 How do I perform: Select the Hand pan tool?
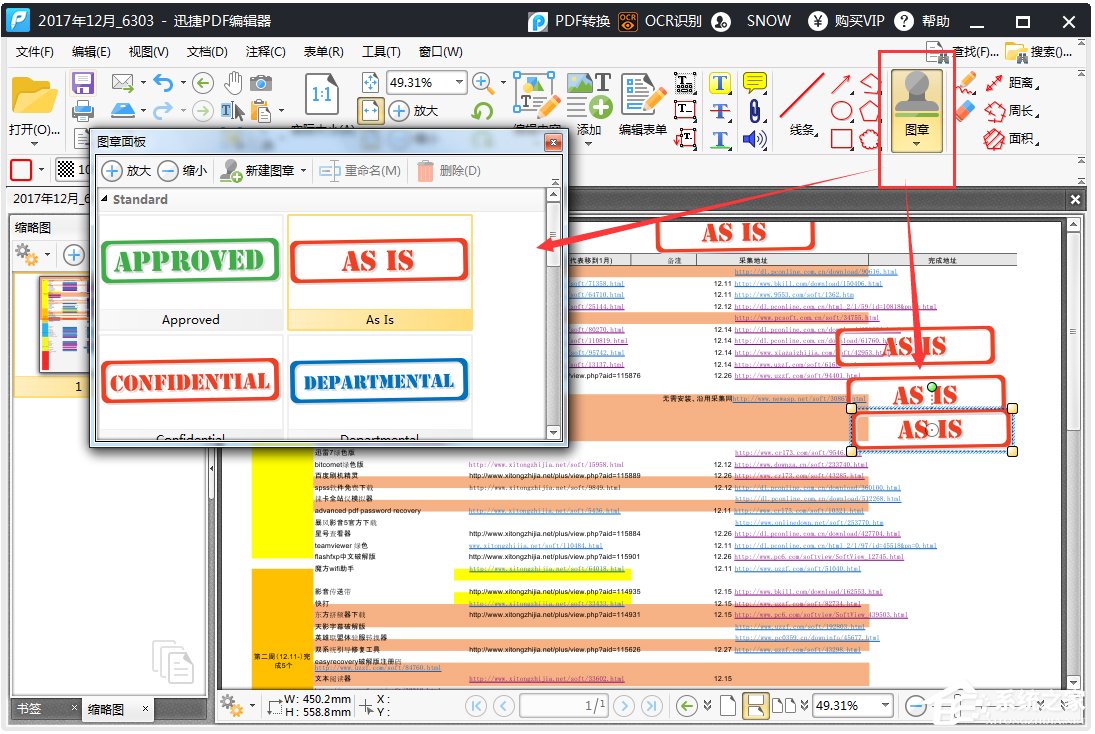point(232,83)
